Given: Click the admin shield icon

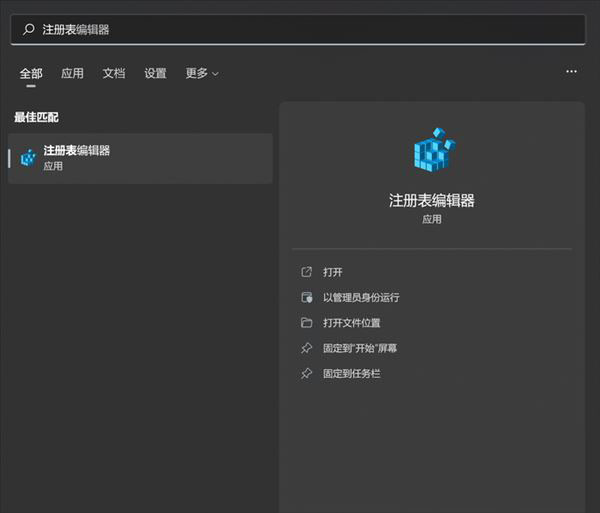Looking at the screenshot, I should (307, 297).
